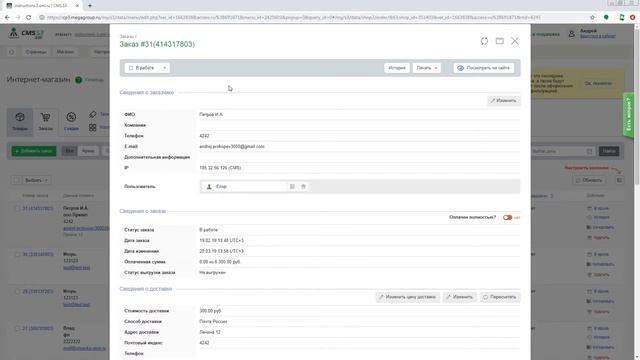Open 'Скидки' percent icon section

pos(71,121)
